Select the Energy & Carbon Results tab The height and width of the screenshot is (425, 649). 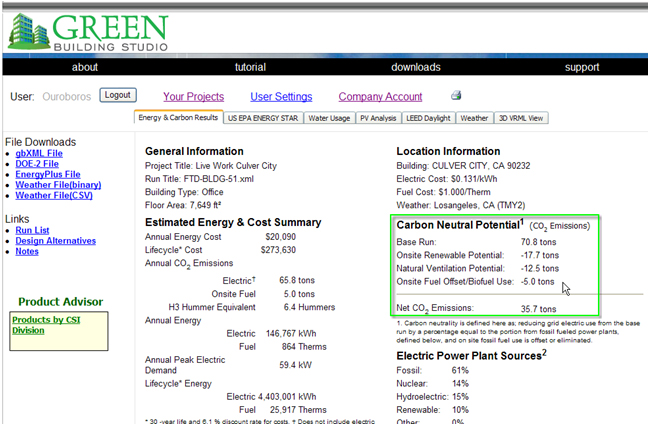click(178, 118)
